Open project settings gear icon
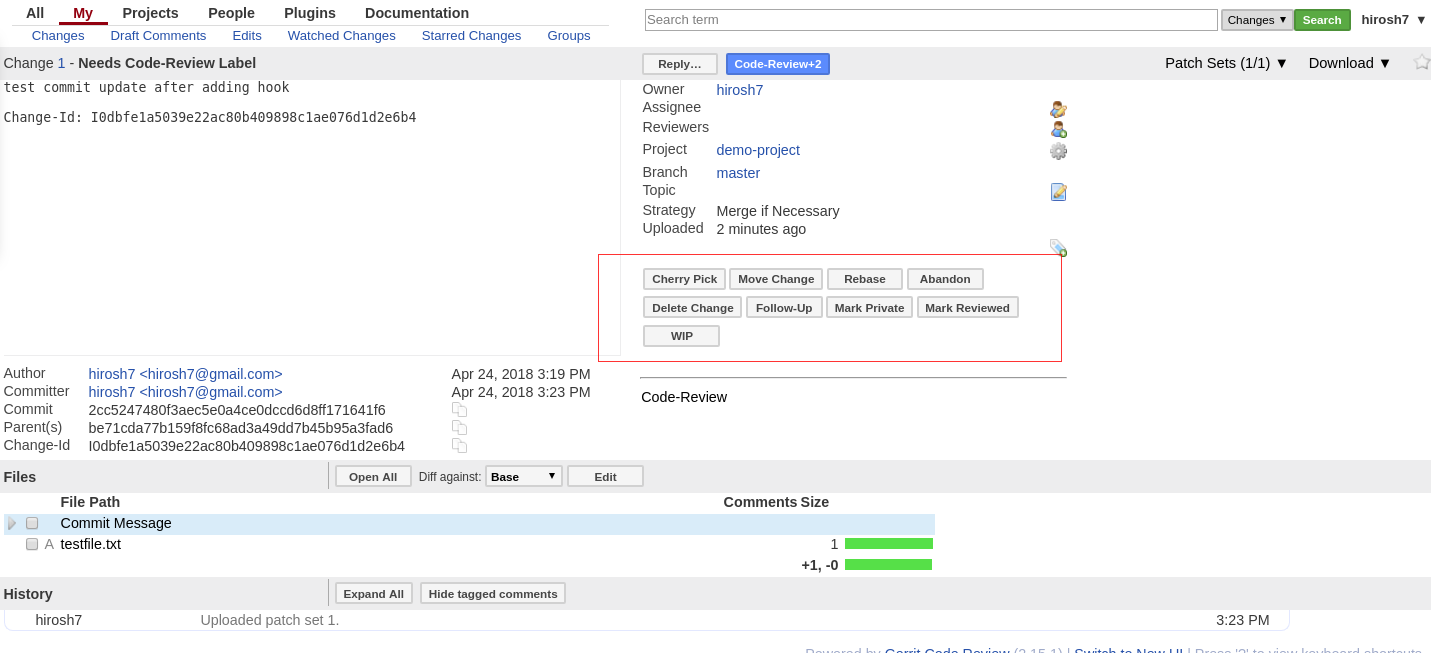The image size is (1431, 653). pos(1058,151)
